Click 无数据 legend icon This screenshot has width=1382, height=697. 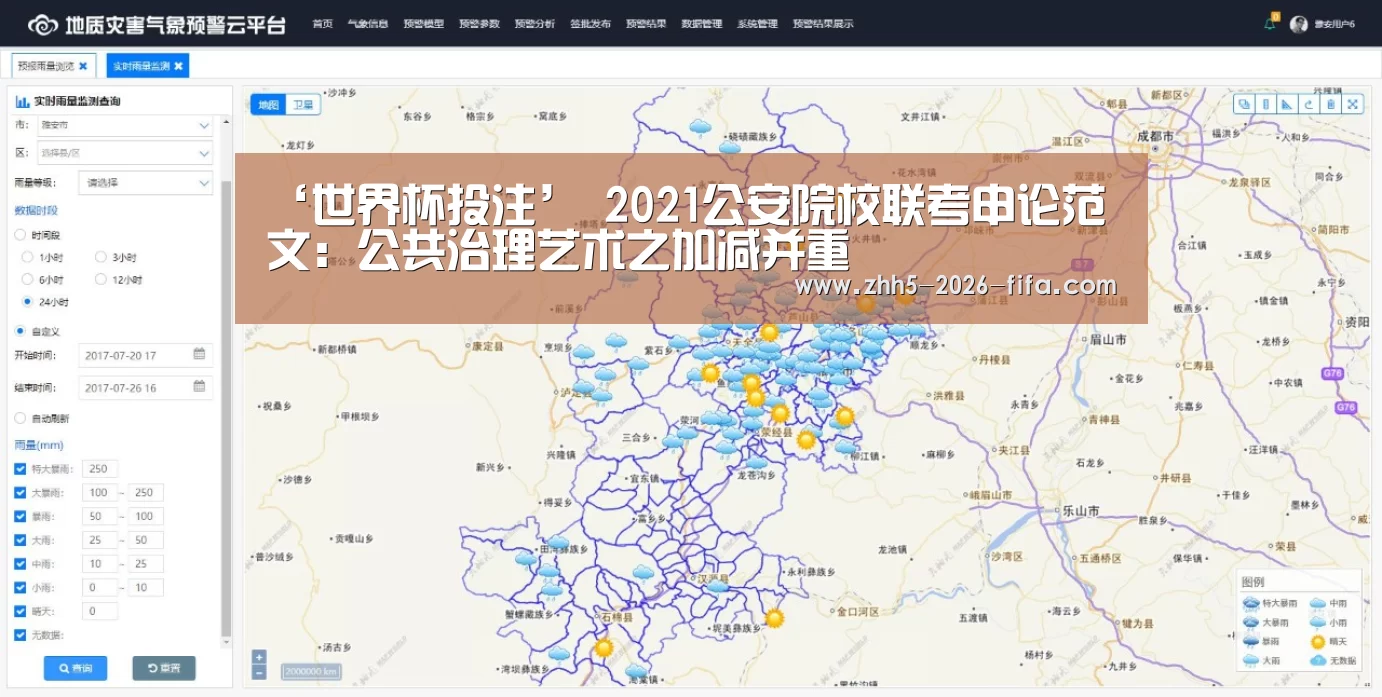(x=1318, y=660)
